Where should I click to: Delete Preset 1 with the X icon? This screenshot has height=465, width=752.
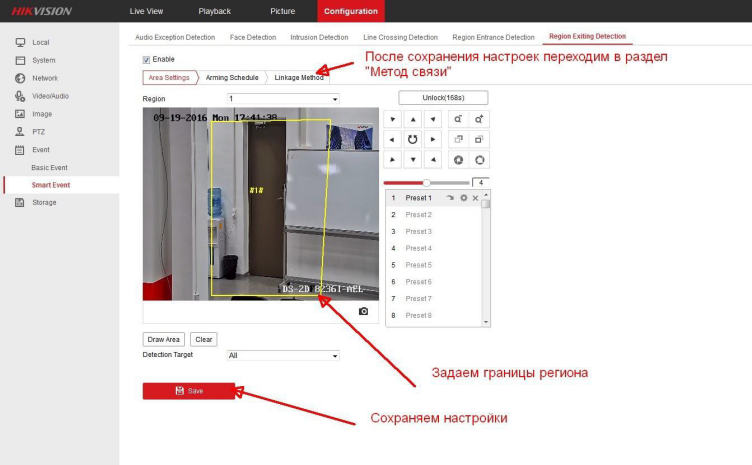pos(475,198)
